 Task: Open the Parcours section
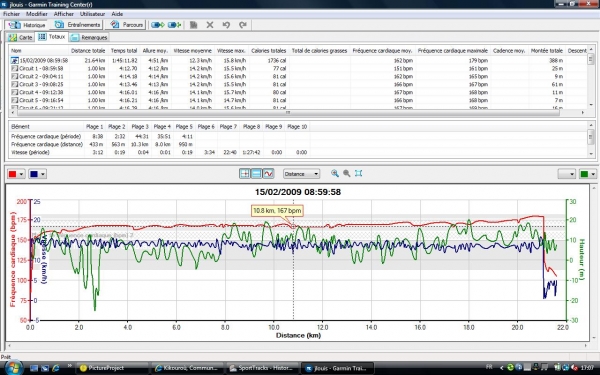pyautogui.click(x=127, y=25)
